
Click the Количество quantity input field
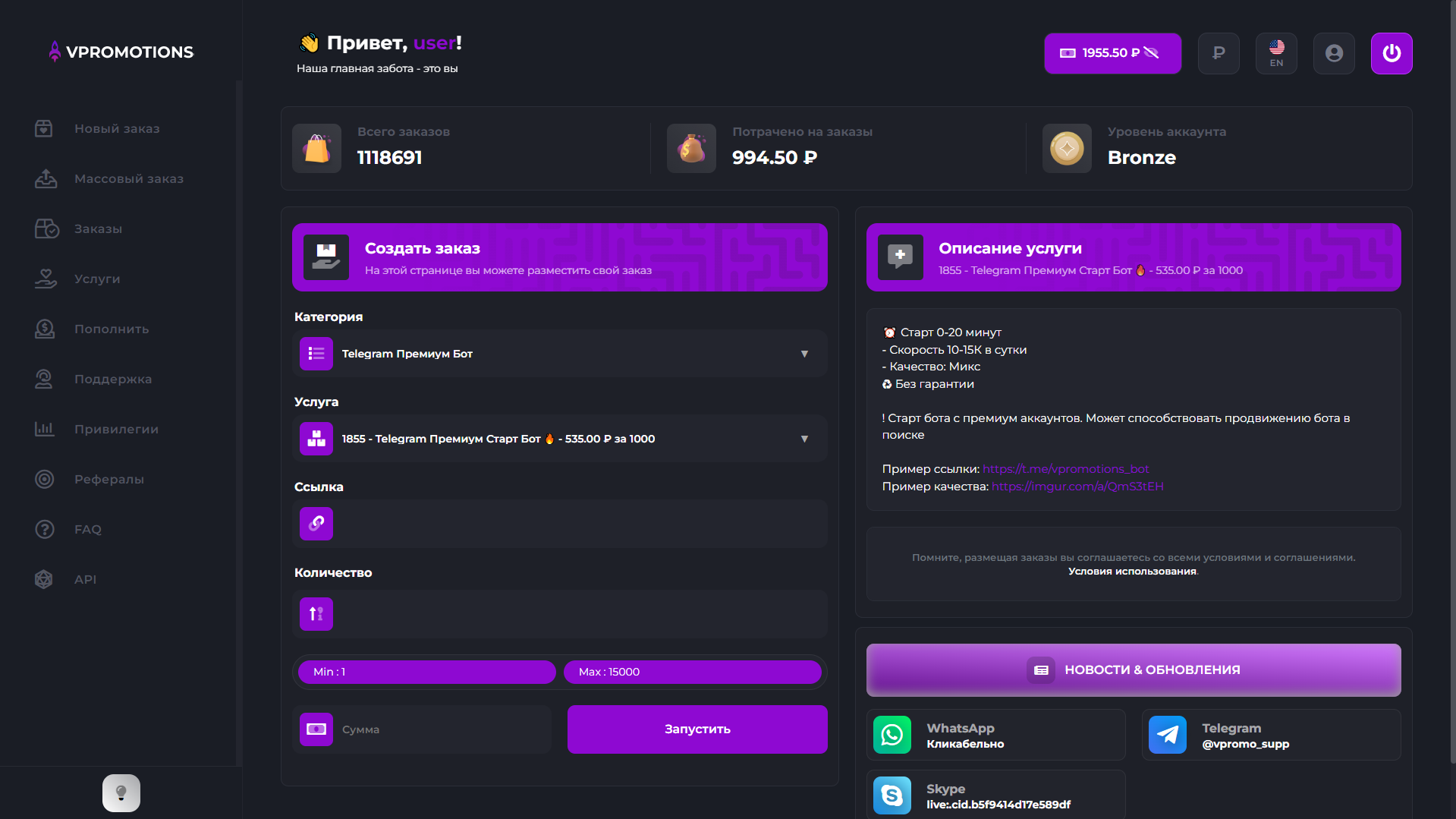pos(560,614)
